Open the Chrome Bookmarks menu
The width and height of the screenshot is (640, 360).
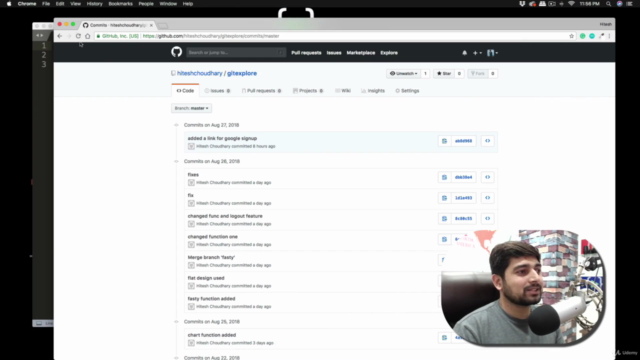click(x=120, y=4)
